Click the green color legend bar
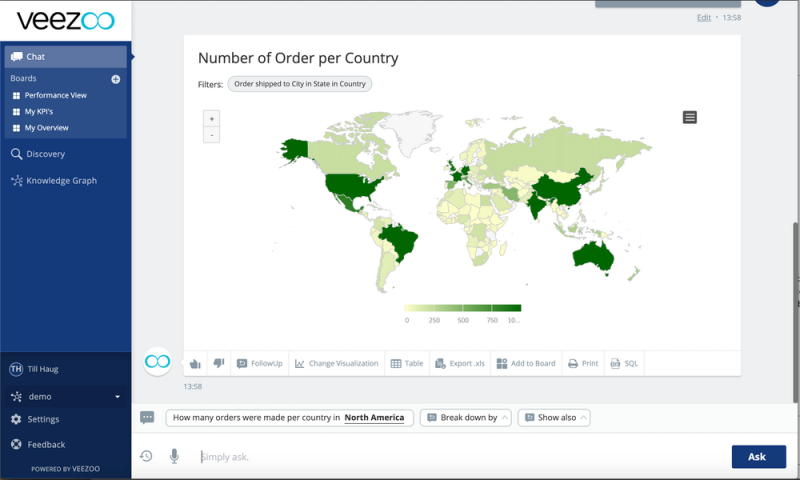 [463, 308]
